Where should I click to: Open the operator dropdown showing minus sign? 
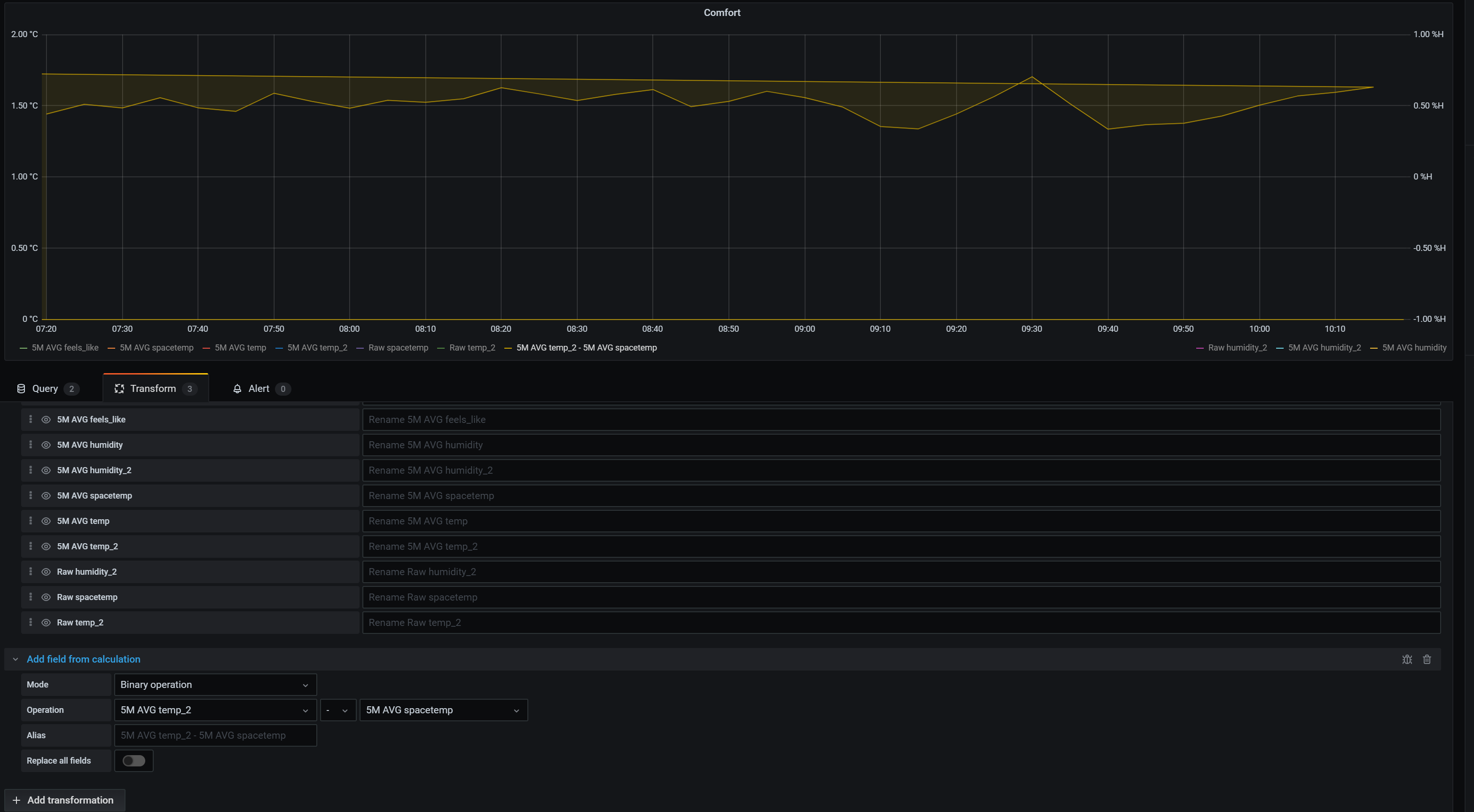337,710
